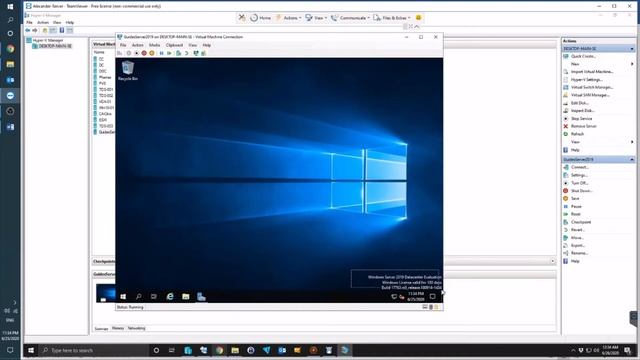640x360 pixels.
Task: Open the File menu of VM Connection window
Action: [x=123, y=45]
